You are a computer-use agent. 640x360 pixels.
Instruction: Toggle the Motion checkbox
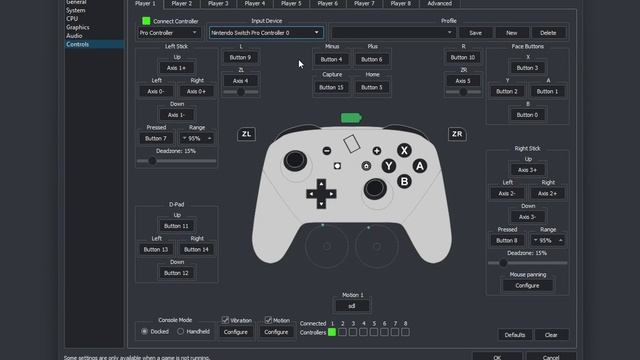(268, 320)
